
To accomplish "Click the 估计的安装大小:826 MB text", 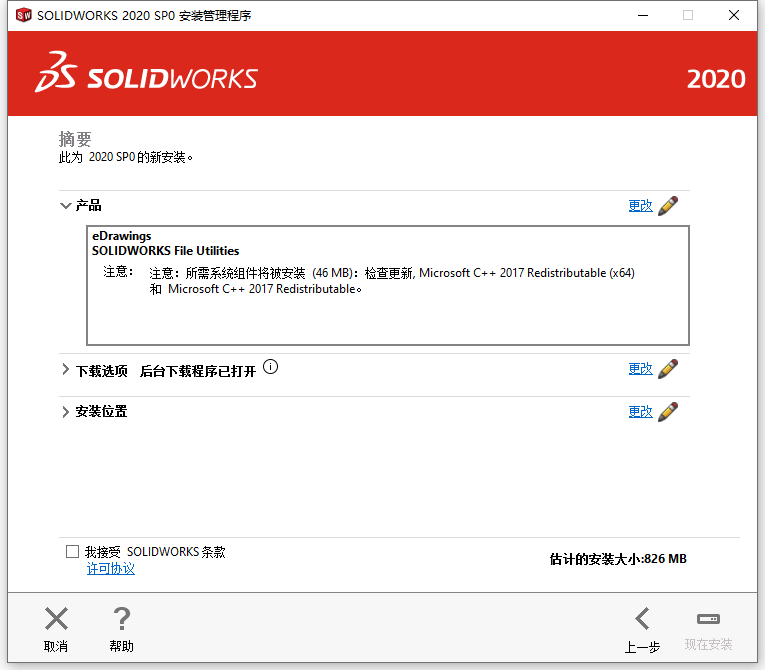I will [618, 559].
